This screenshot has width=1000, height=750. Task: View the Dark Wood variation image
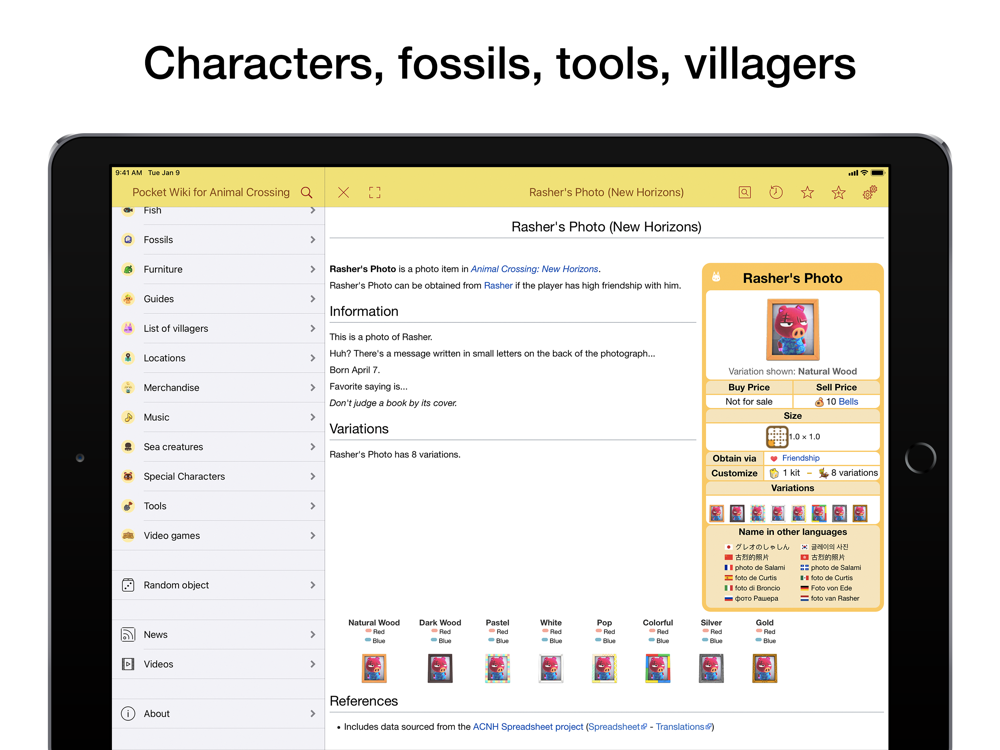pos(440,668)
